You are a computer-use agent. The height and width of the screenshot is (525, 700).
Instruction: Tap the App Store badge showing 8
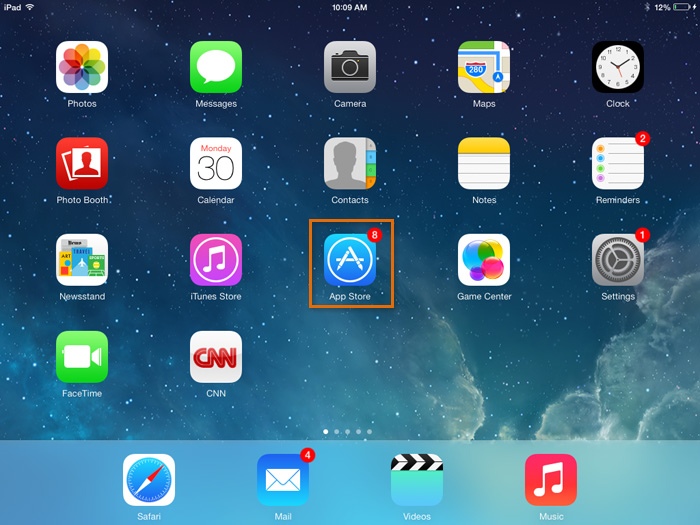click(375, 234)
